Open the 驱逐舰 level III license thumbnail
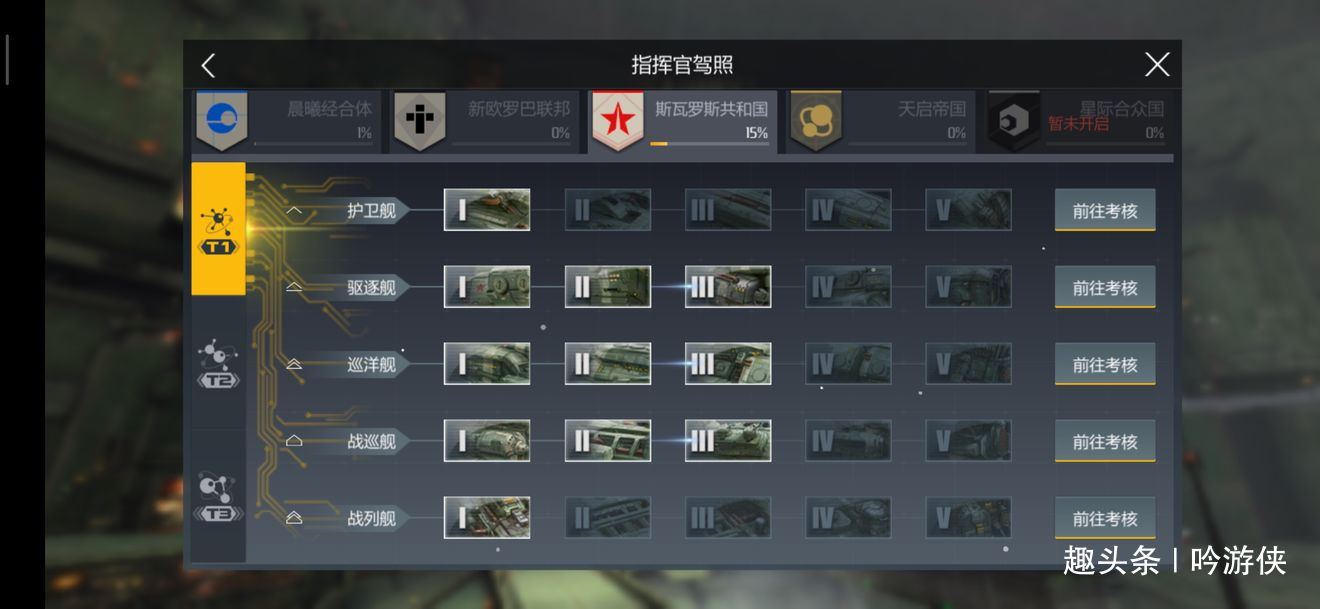Image resolution: width=1320 pixels, height=609 pixels. pyautogui.click(x=728, y=288)
